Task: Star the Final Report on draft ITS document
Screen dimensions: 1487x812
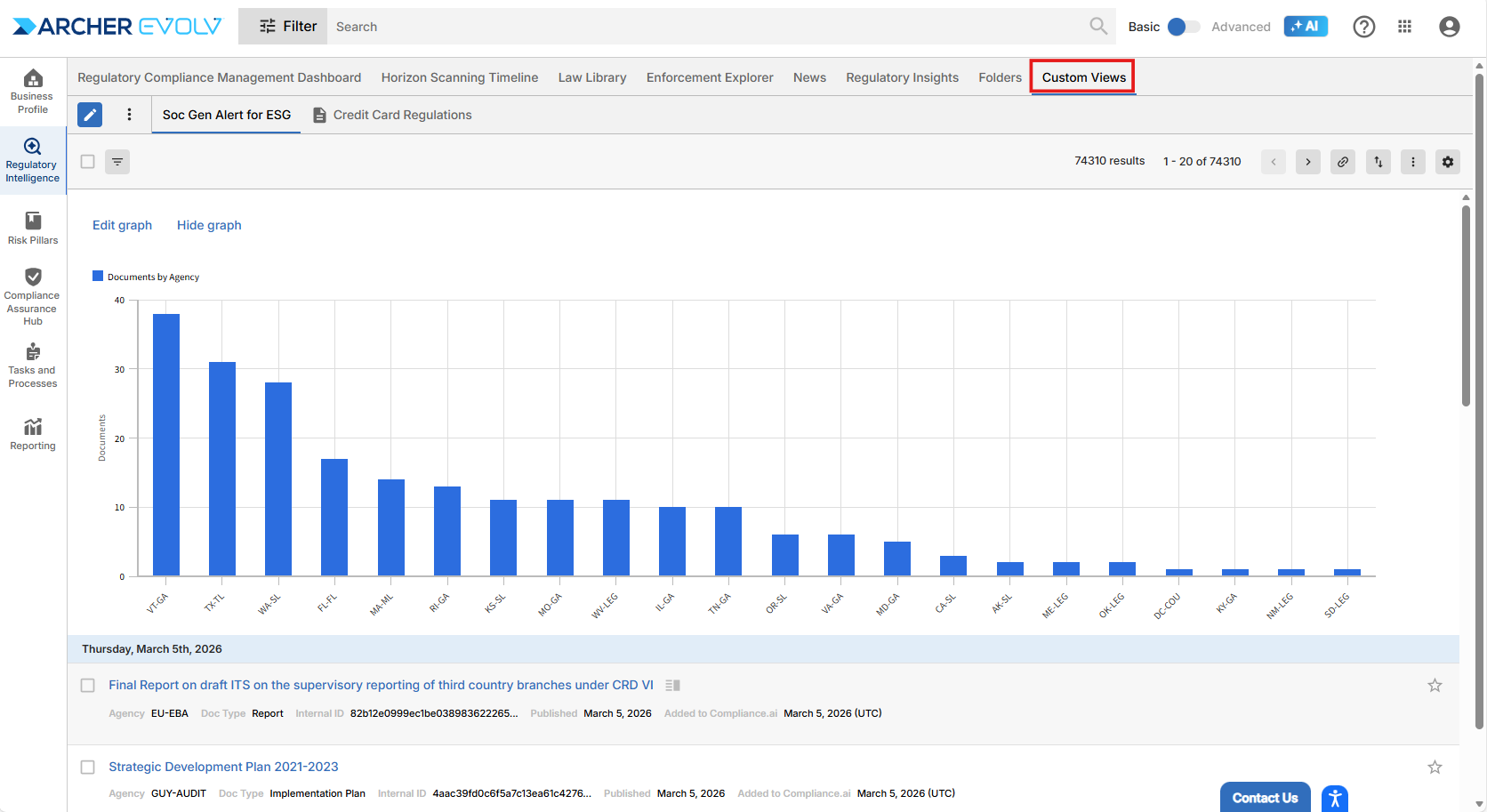Action: click(x=1435, y=686)
